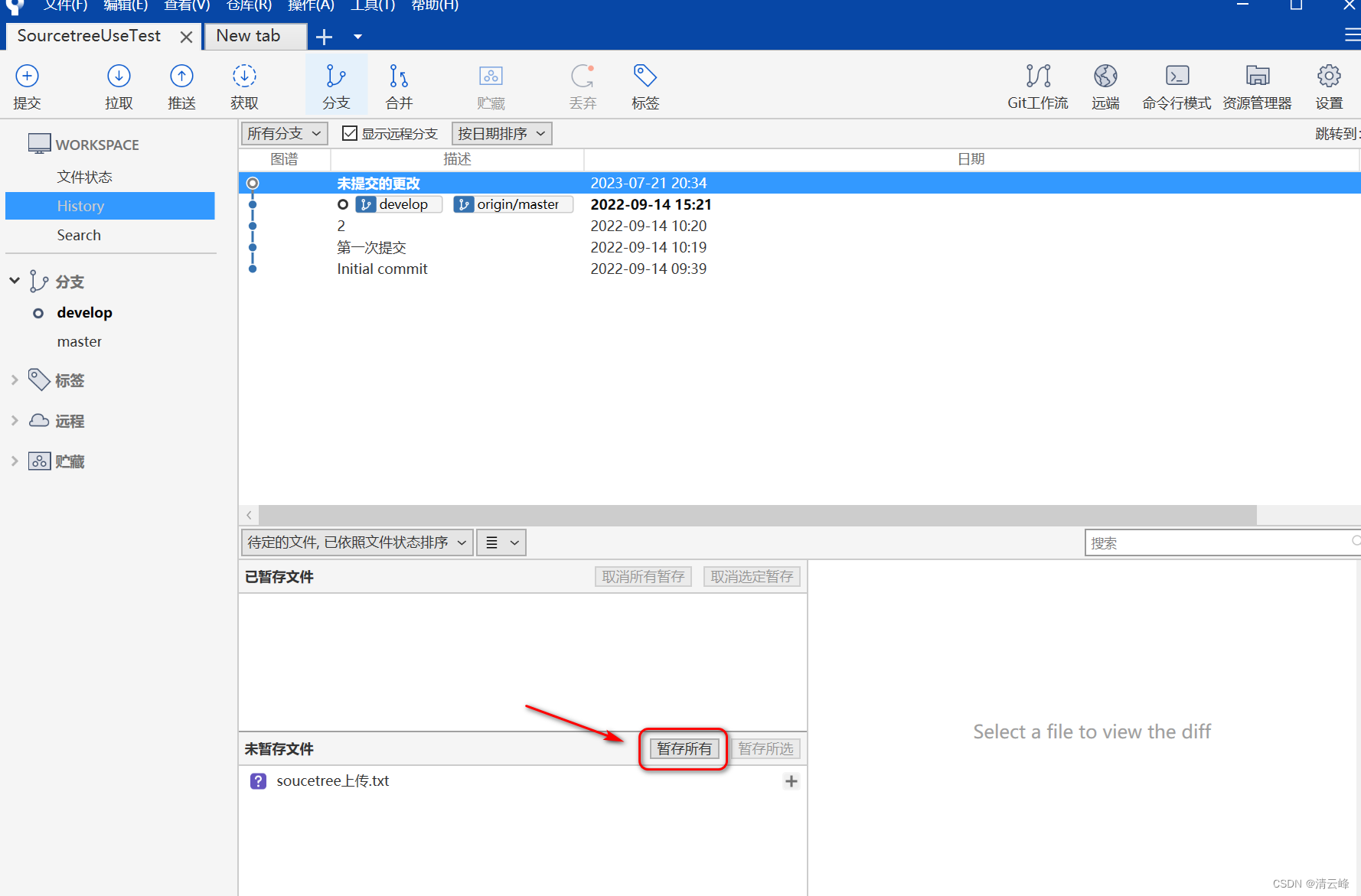
Task: Open the 按日期排序 sort dropdown
Action: click(x=502, y=133)
